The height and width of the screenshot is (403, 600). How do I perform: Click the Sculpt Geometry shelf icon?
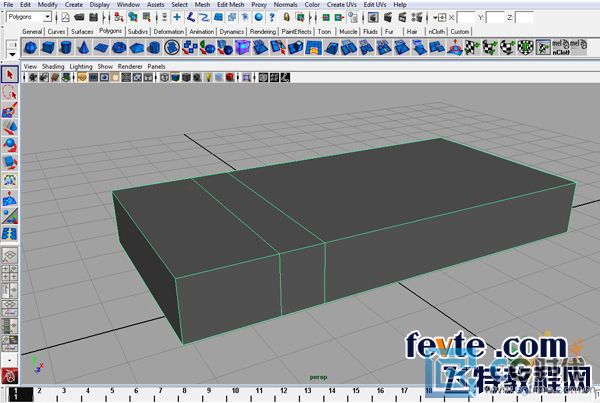pos(455,48)
